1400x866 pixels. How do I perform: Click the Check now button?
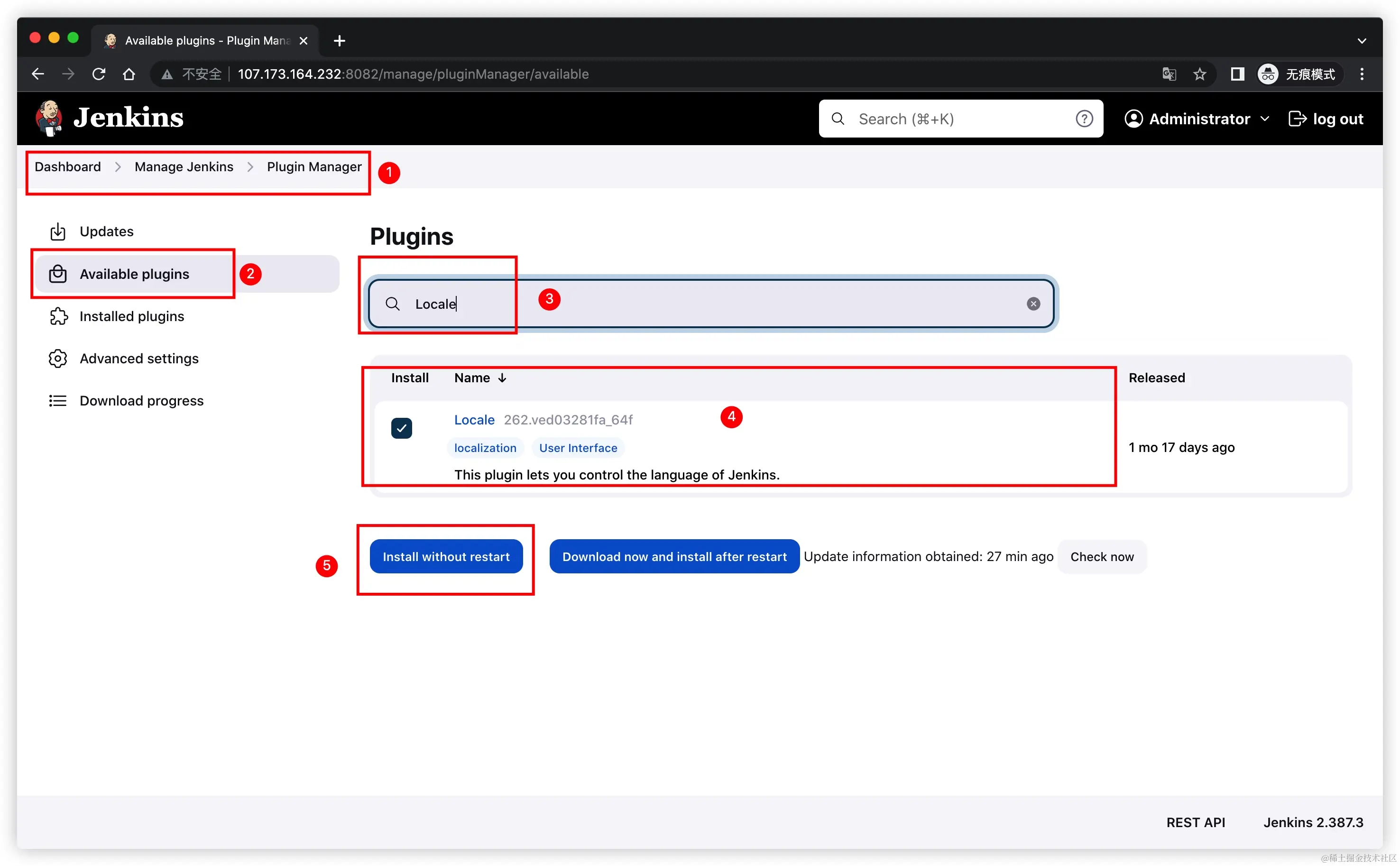[1102, 557]
